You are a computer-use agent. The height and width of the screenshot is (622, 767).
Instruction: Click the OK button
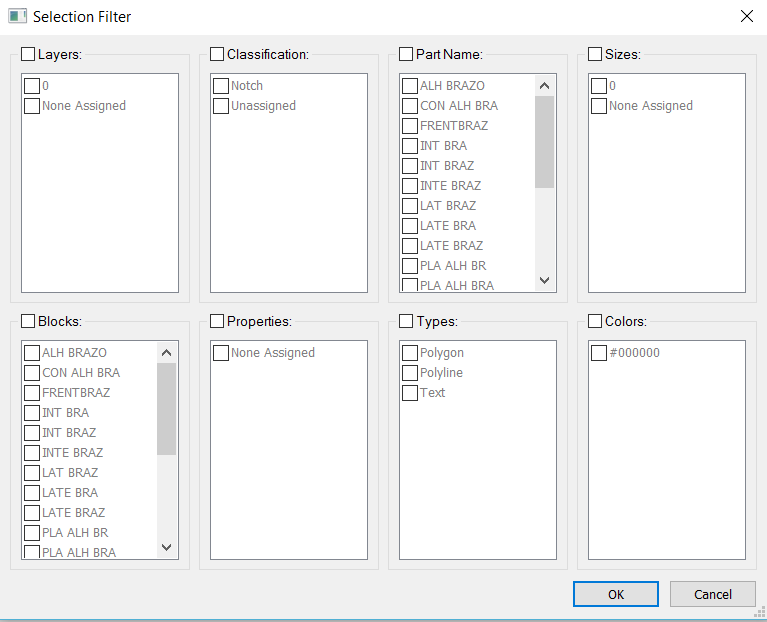pos(616,594)
